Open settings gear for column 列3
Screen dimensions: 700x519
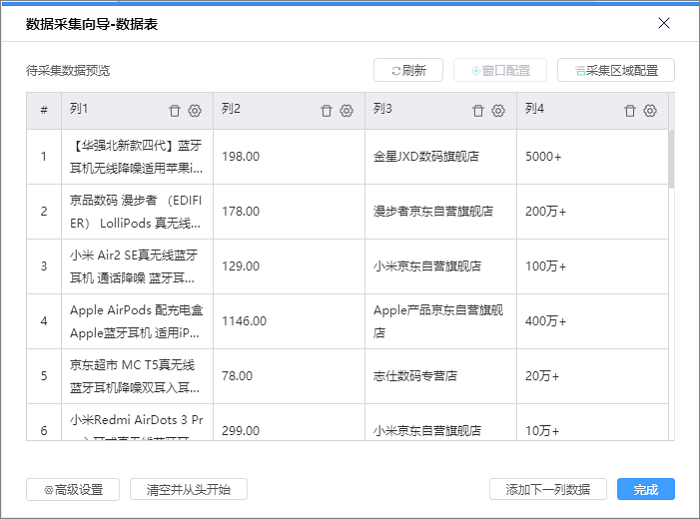498,111
